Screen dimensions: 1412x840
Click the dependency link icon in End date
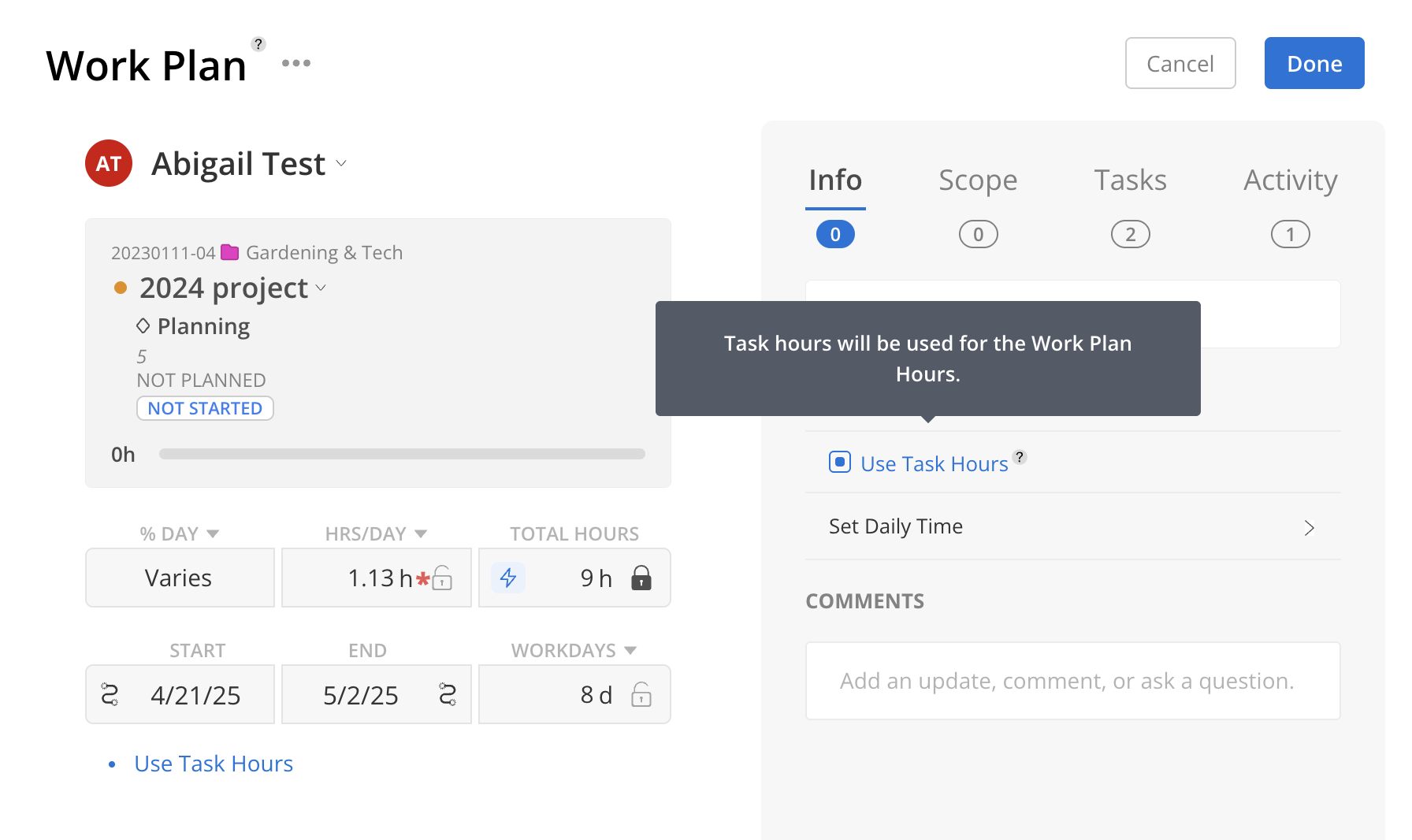[448, 694]
